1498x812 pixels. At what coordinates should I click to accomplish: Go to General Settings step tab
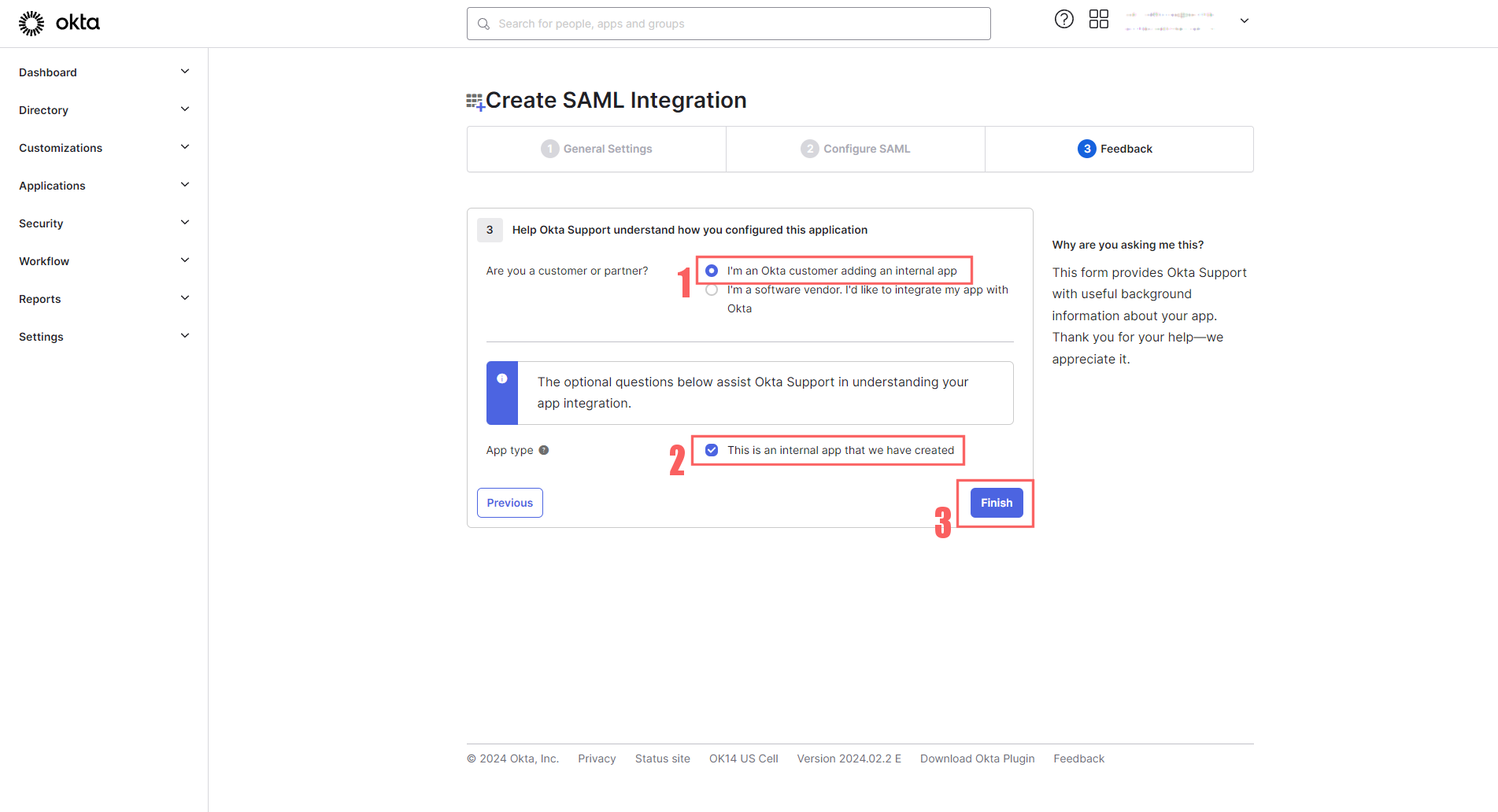click(597, 149)
